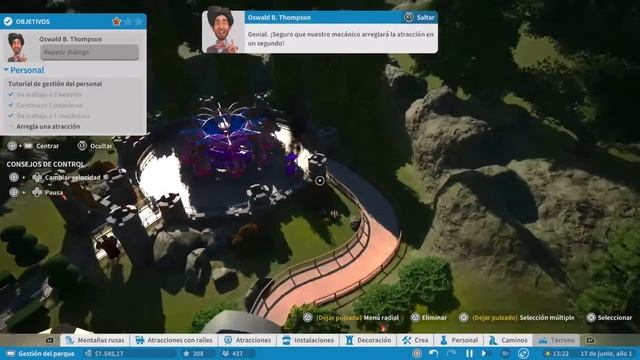Click the dialogue text about the mechanic

pyautogui.click(x=340, y=39)
